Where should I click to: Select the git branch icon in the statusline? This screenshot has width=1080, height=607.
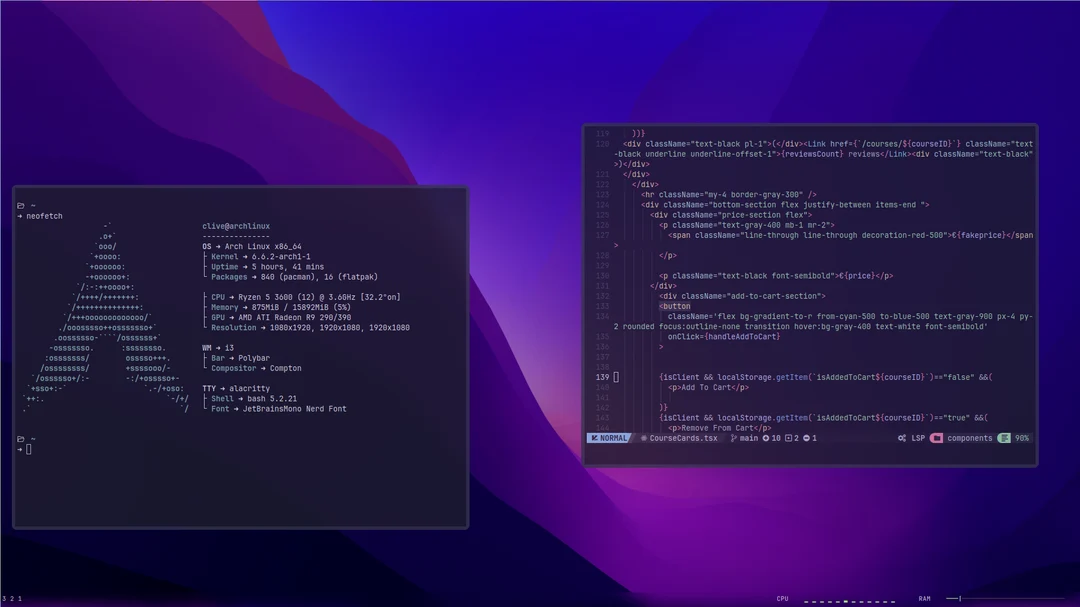733,438
